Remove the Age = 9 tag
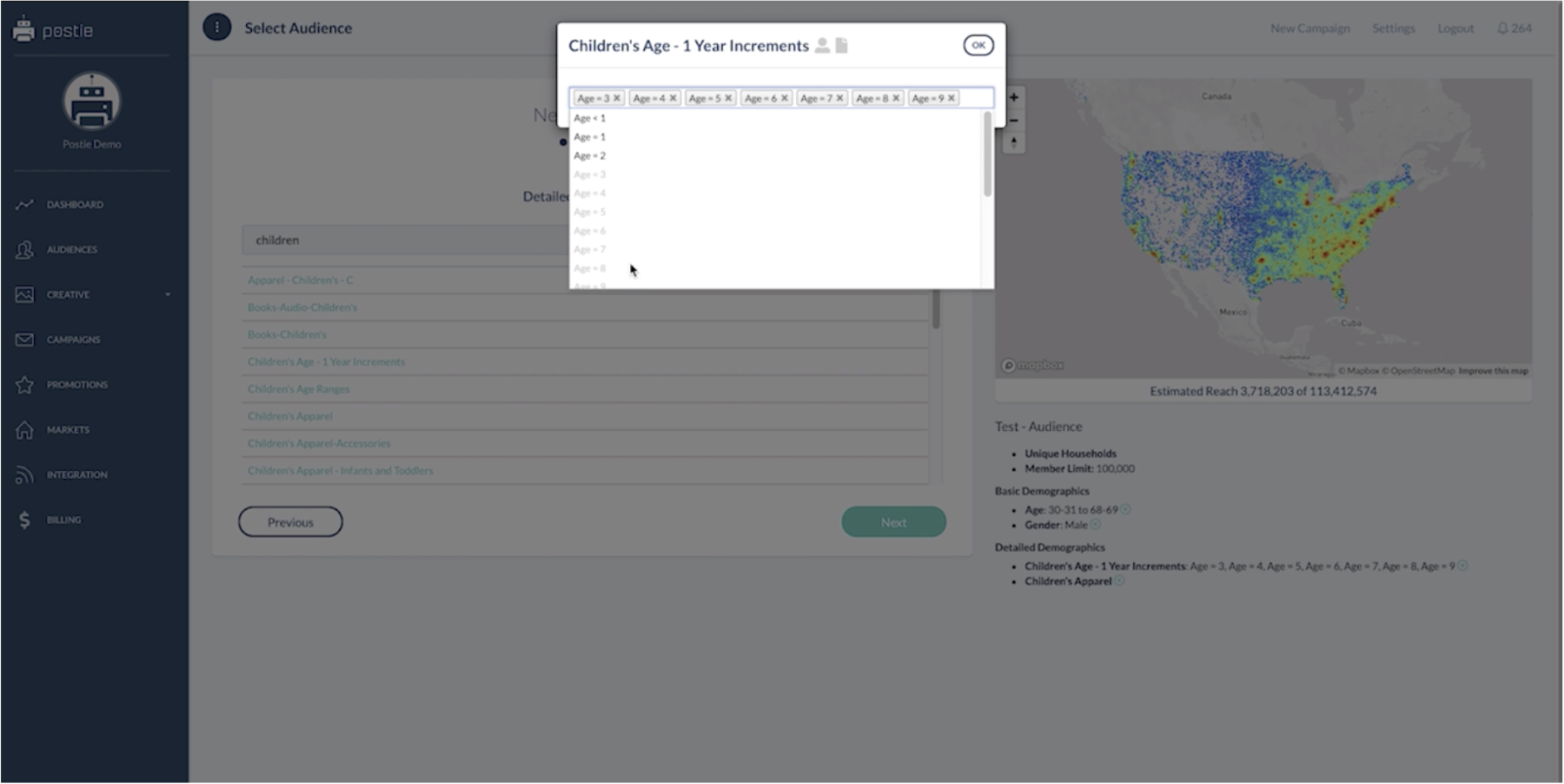This screenshot has width=1564, height=784. [951, 98]
